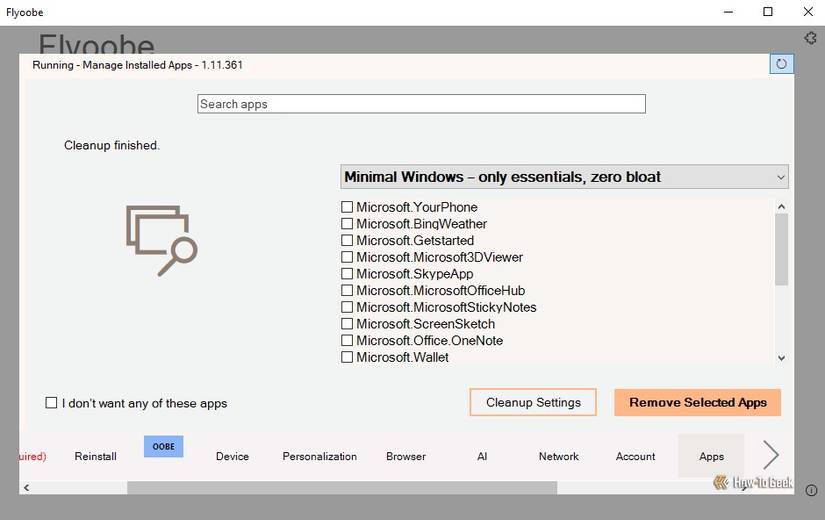Switch to the Personalization tab
The height and width of the screenshot is (520, 825).
click(319, 456)
